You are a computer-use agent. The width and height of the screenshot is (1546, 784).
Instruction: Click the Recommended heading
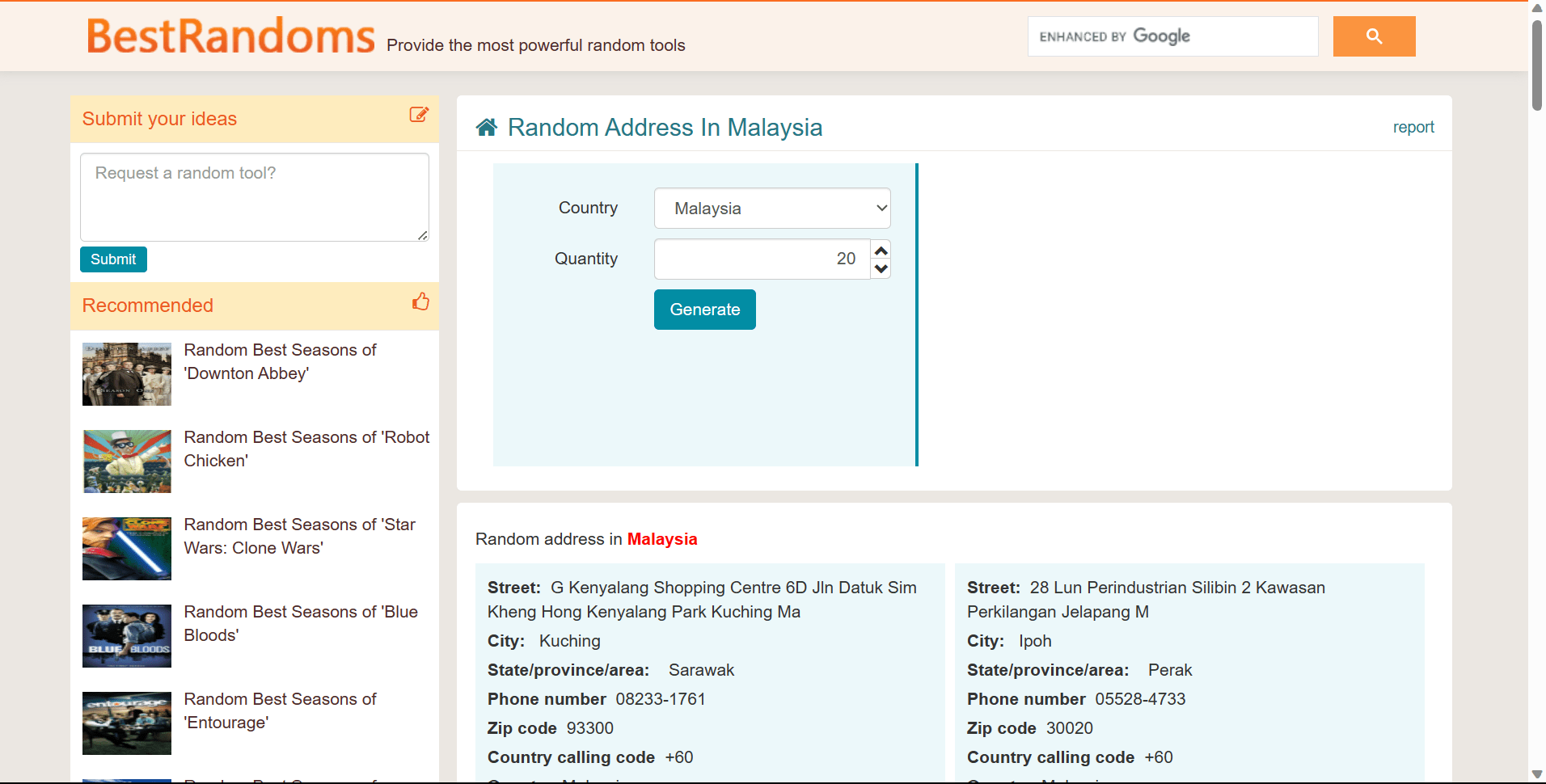click(148, 306)
